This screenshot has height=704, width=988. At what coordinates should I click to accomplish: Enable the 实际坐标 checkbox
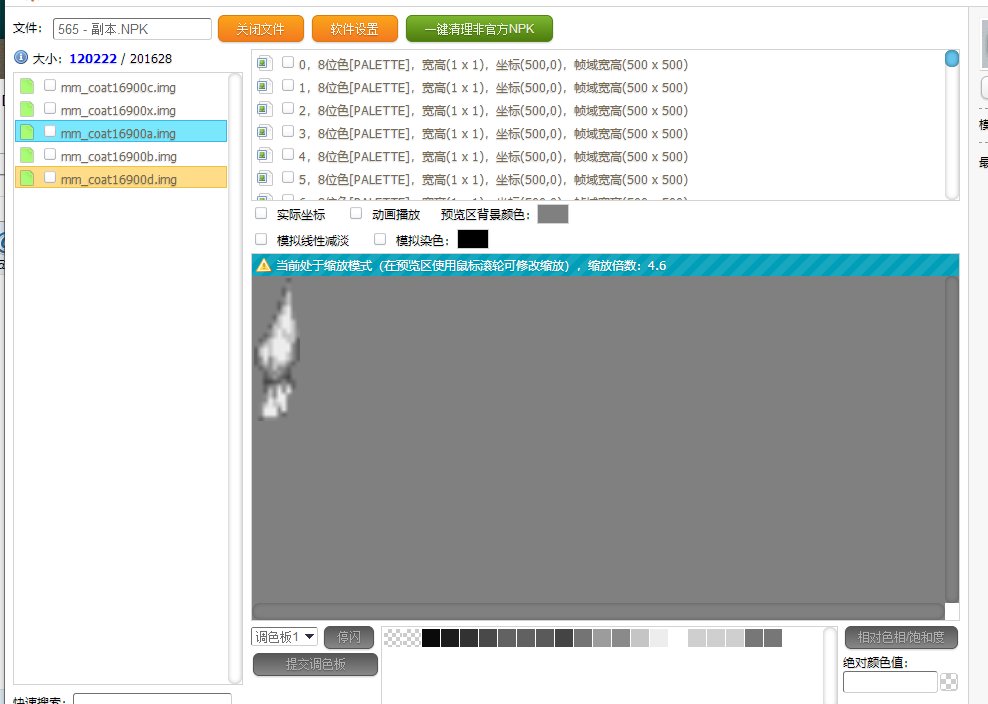[262, 214]
